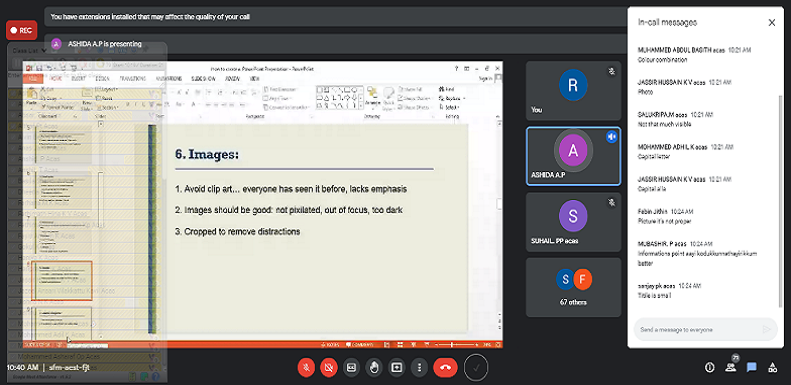Image resolution: width=791 pixels, height=385 pixels.
Task: Open the ANIMATIONS ribbon tab in PowerPoint
Action: click(169, 79)
